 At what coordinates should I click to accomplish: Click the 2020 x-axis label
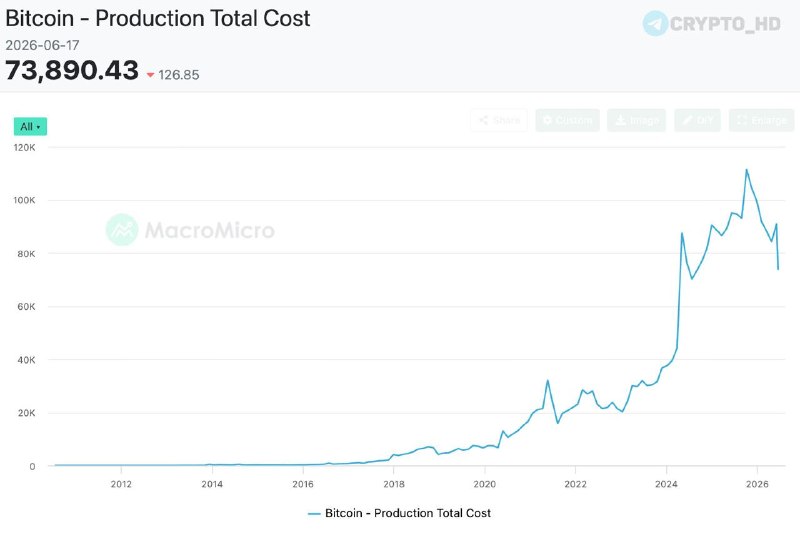point(485,484)
